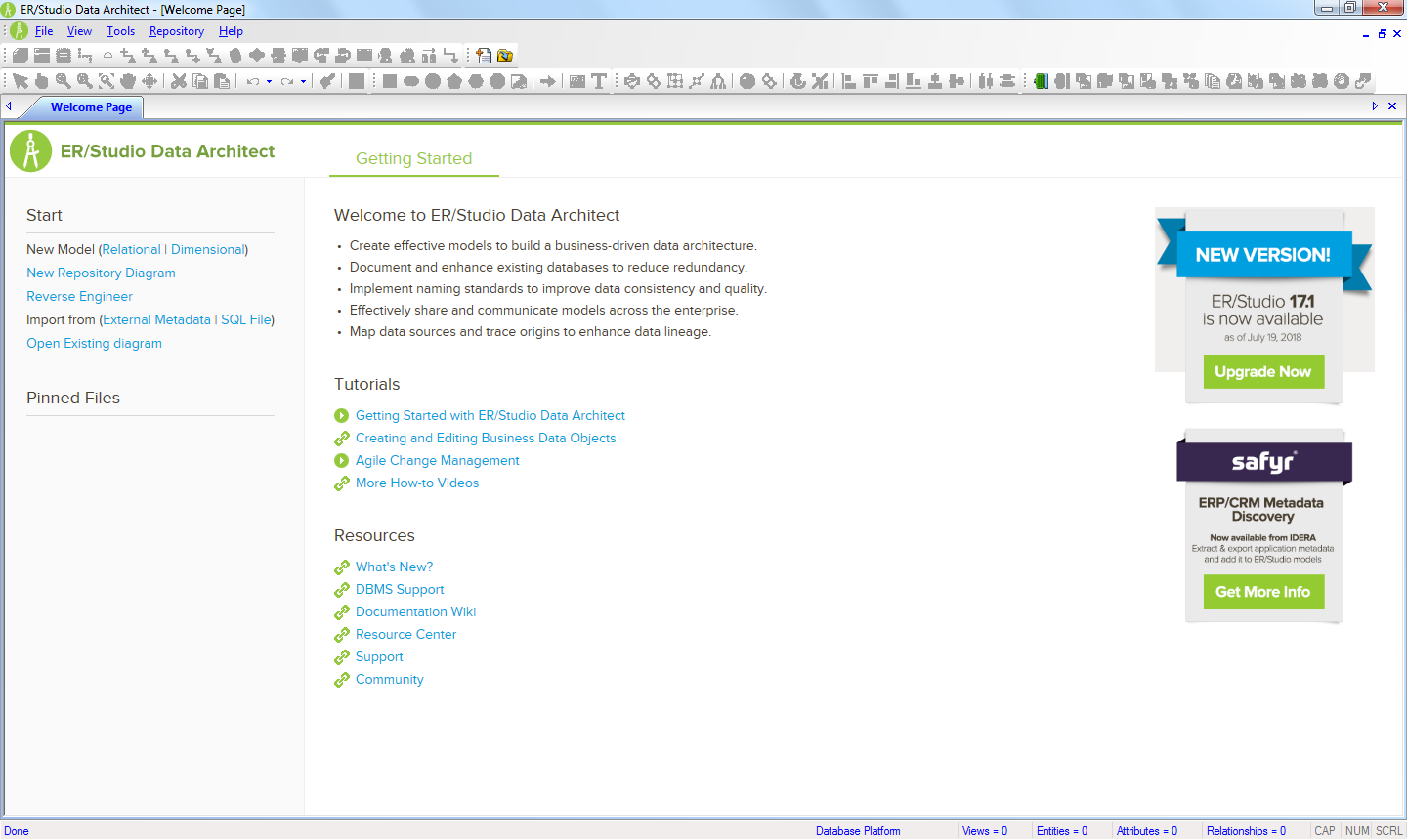1407x840 pixels.
Task: Click the first zoom magnifier icon
Action: (x=64, y=81)
